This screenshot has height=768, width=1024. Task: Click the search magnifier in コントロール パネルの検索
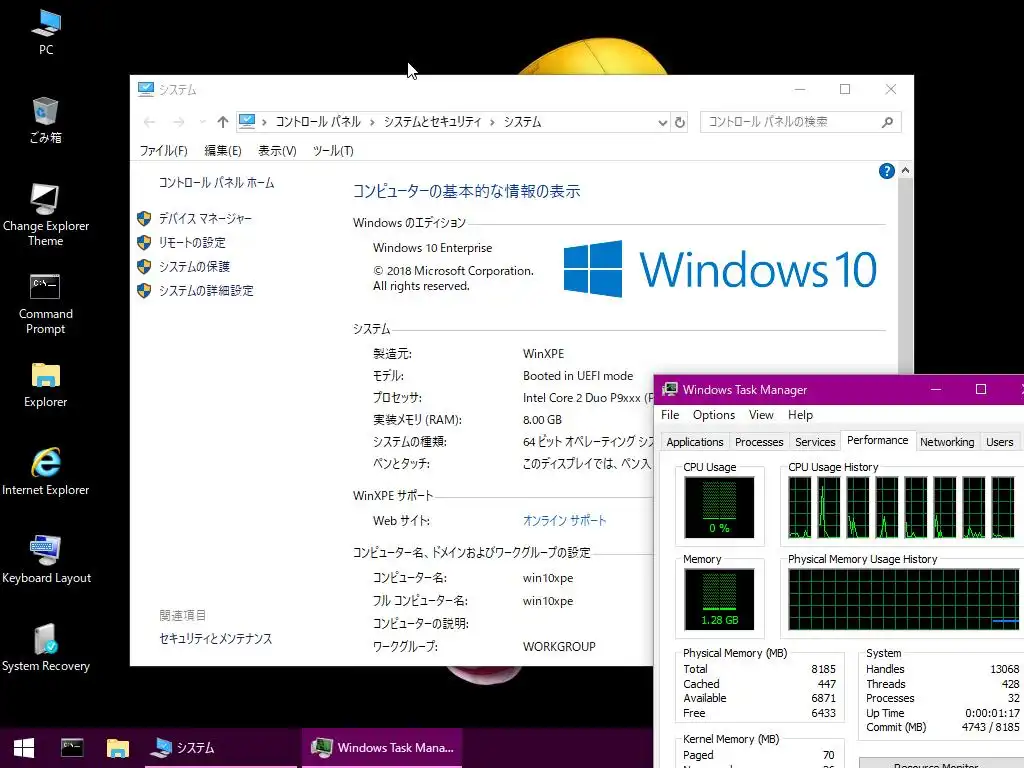(887, 122)
